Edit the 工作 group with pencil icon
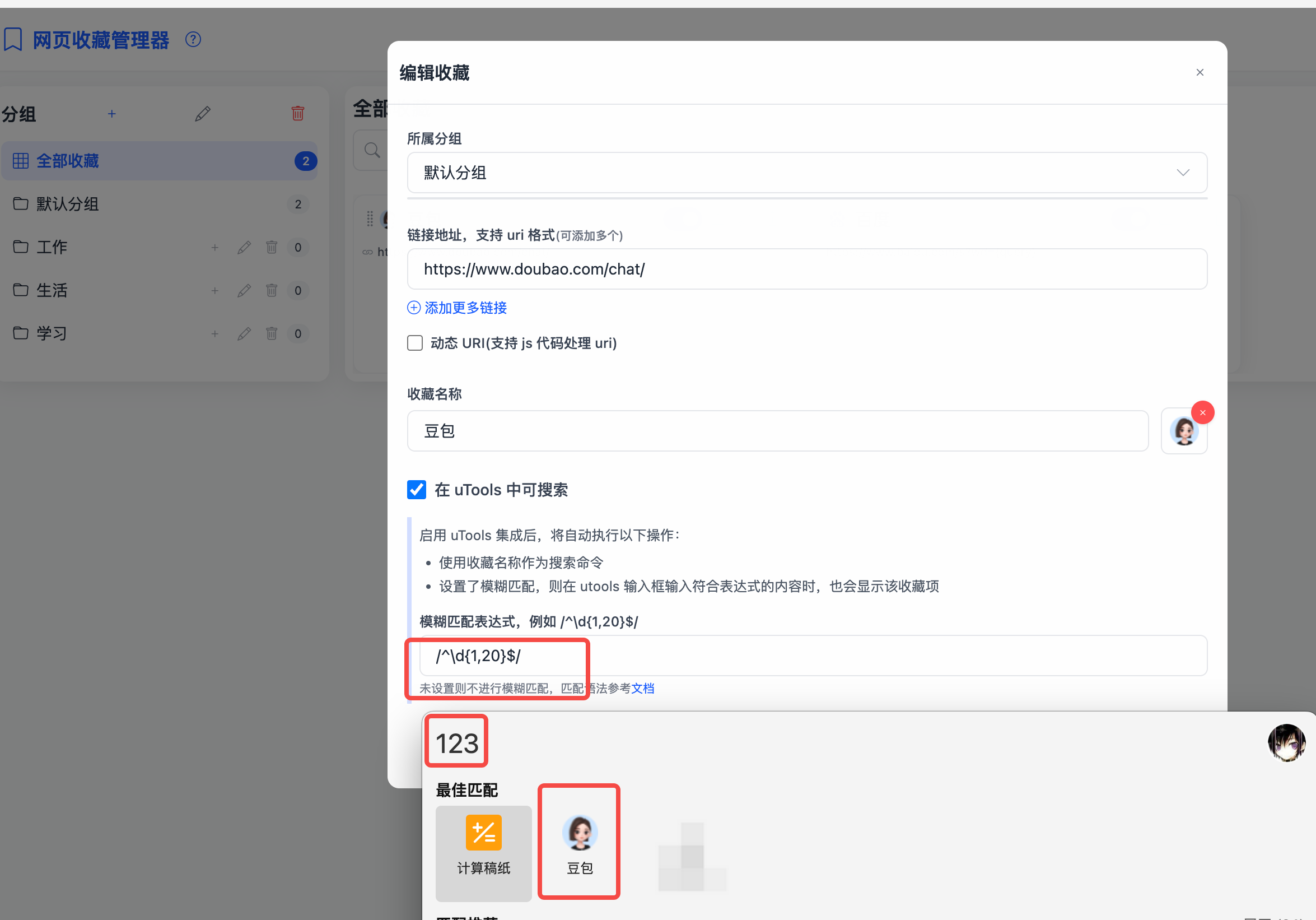 point(244,247)
